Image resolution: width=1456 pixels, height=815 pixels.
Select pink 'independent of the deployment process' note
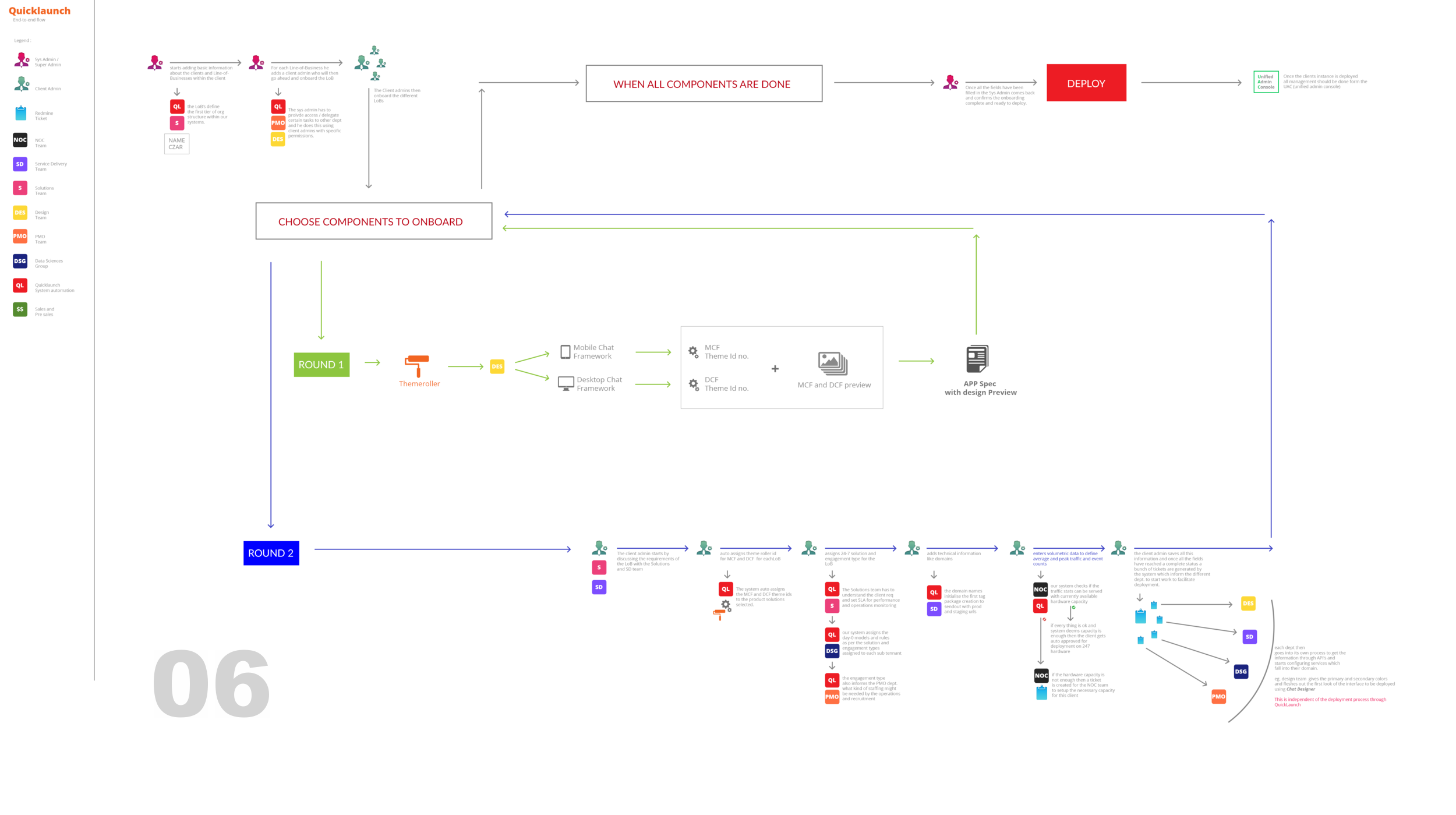tap(1330, 702)
